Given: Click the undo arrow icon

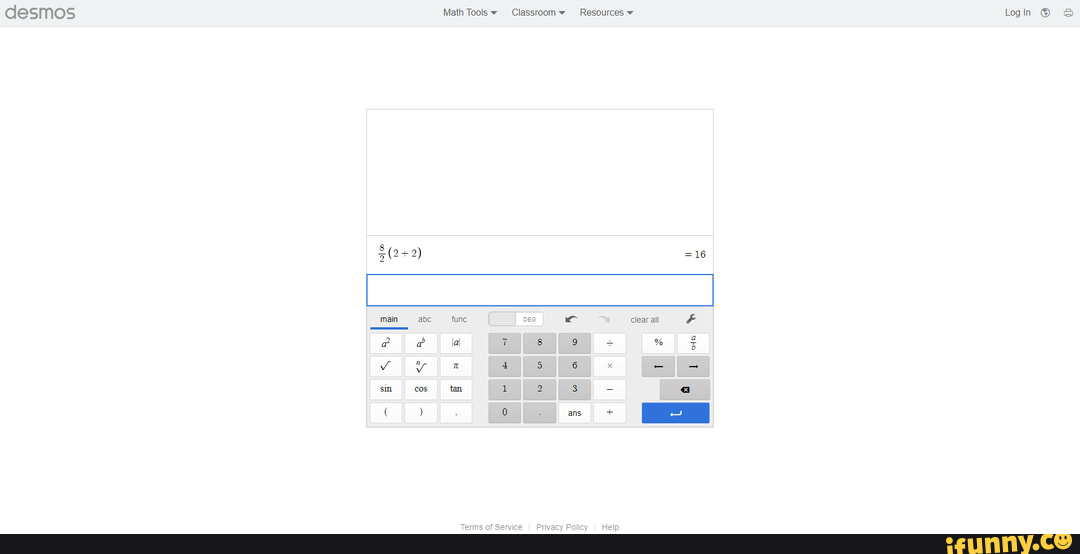Looking at the screenshot, I should point(571,319).
